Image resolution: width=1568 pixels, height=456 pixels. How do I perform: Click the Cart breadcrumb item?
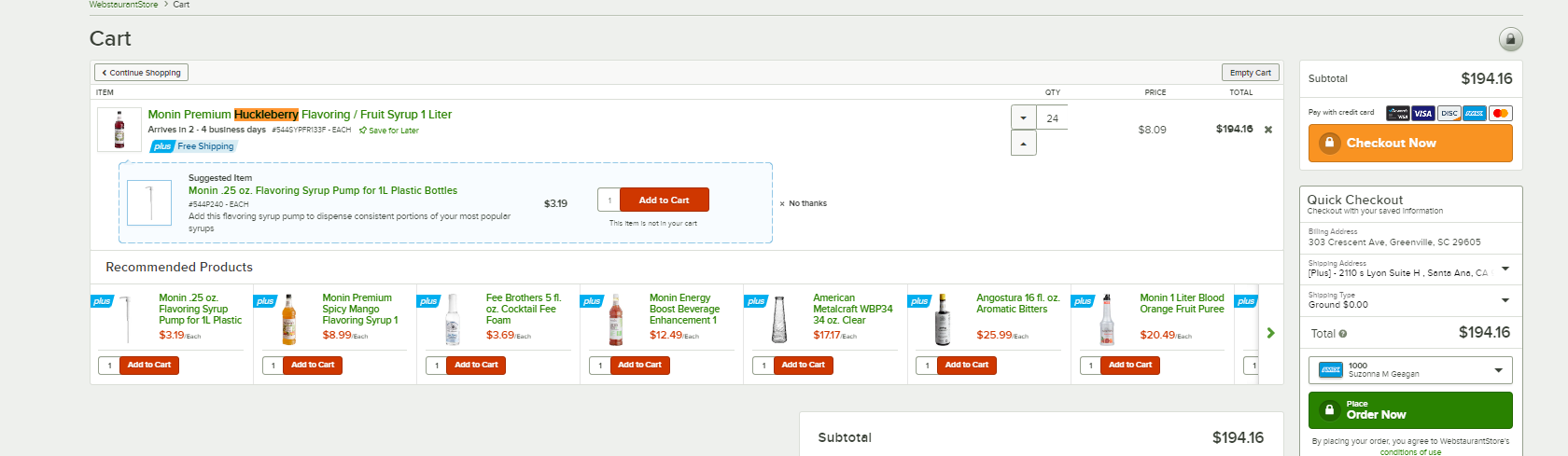[181, 5]
